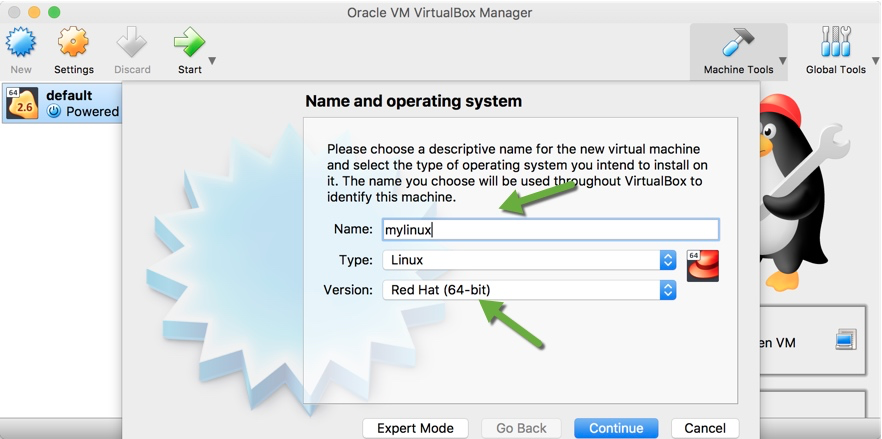Click in the Name text field

[550, 229]
